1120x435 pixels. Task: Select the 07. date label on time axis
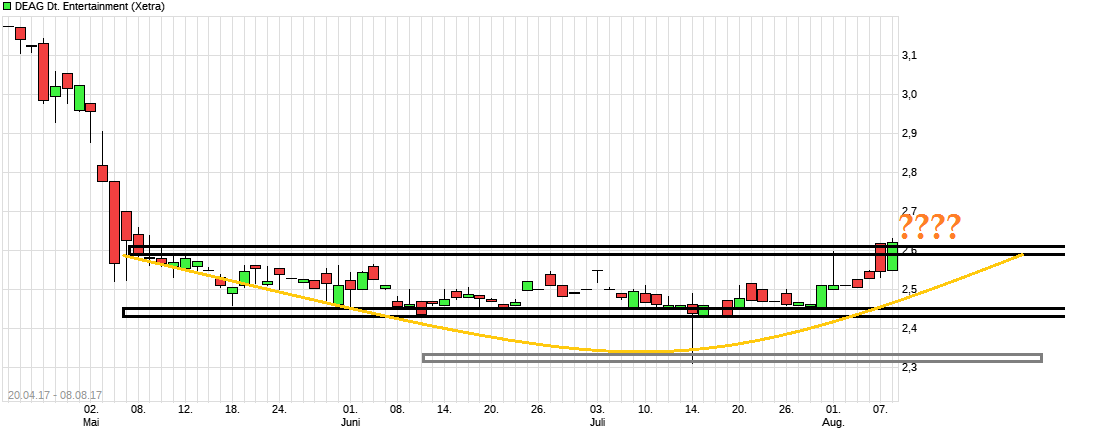pyautogui.click(x=881, y=409)
